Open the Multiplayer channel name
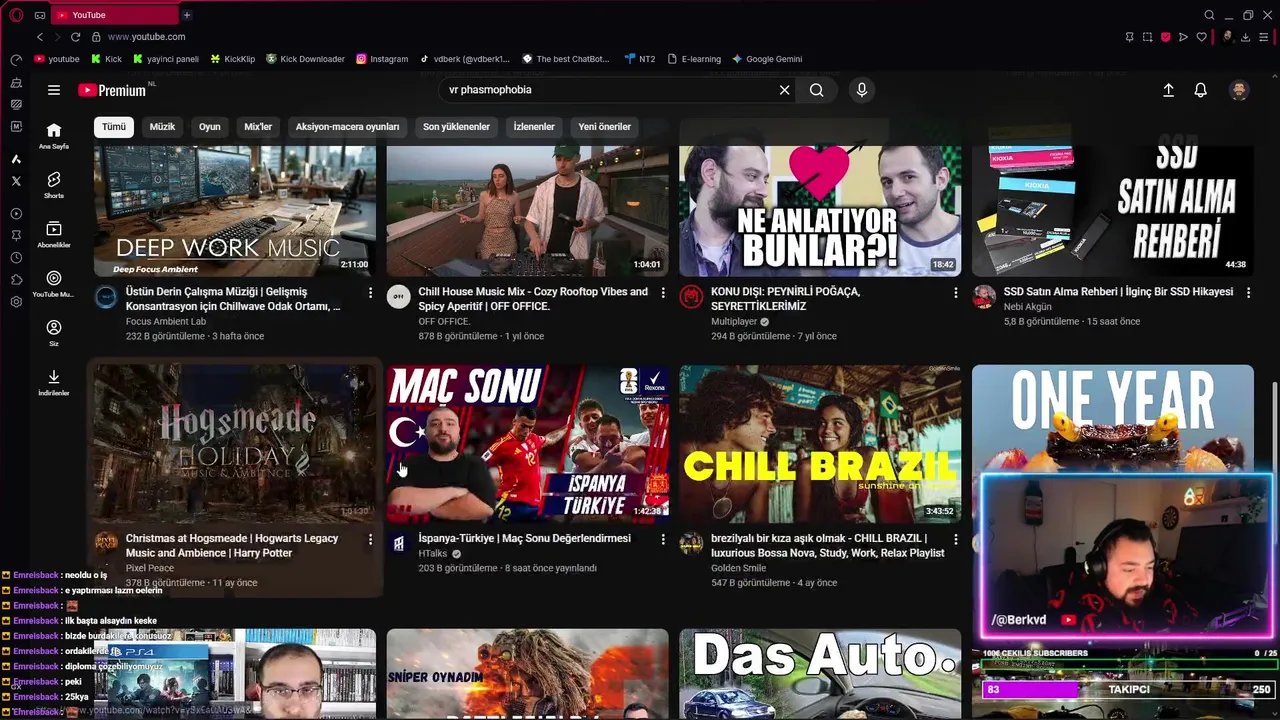Viewport: 1280px width, 720px height. [734, 322]
